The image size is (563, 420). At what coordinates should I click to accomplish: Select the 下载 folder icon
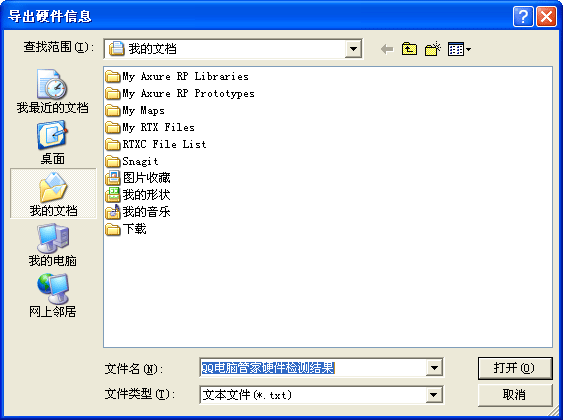tap(113, 229)
